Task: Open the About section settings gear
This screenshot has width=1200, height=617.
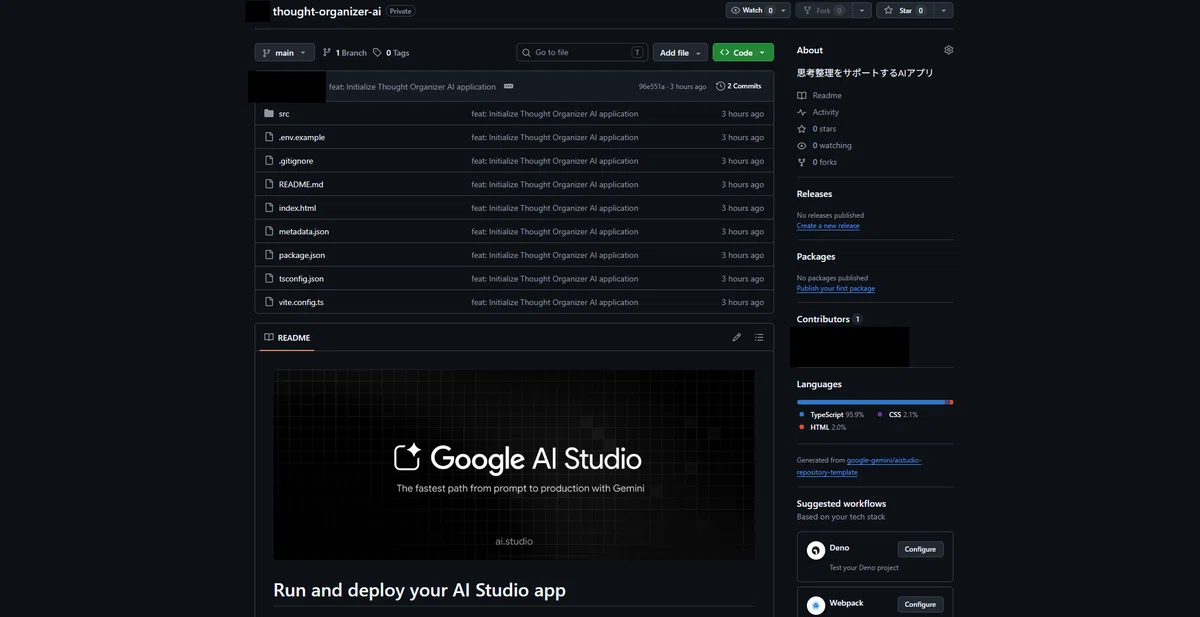Action: [949, 50]
